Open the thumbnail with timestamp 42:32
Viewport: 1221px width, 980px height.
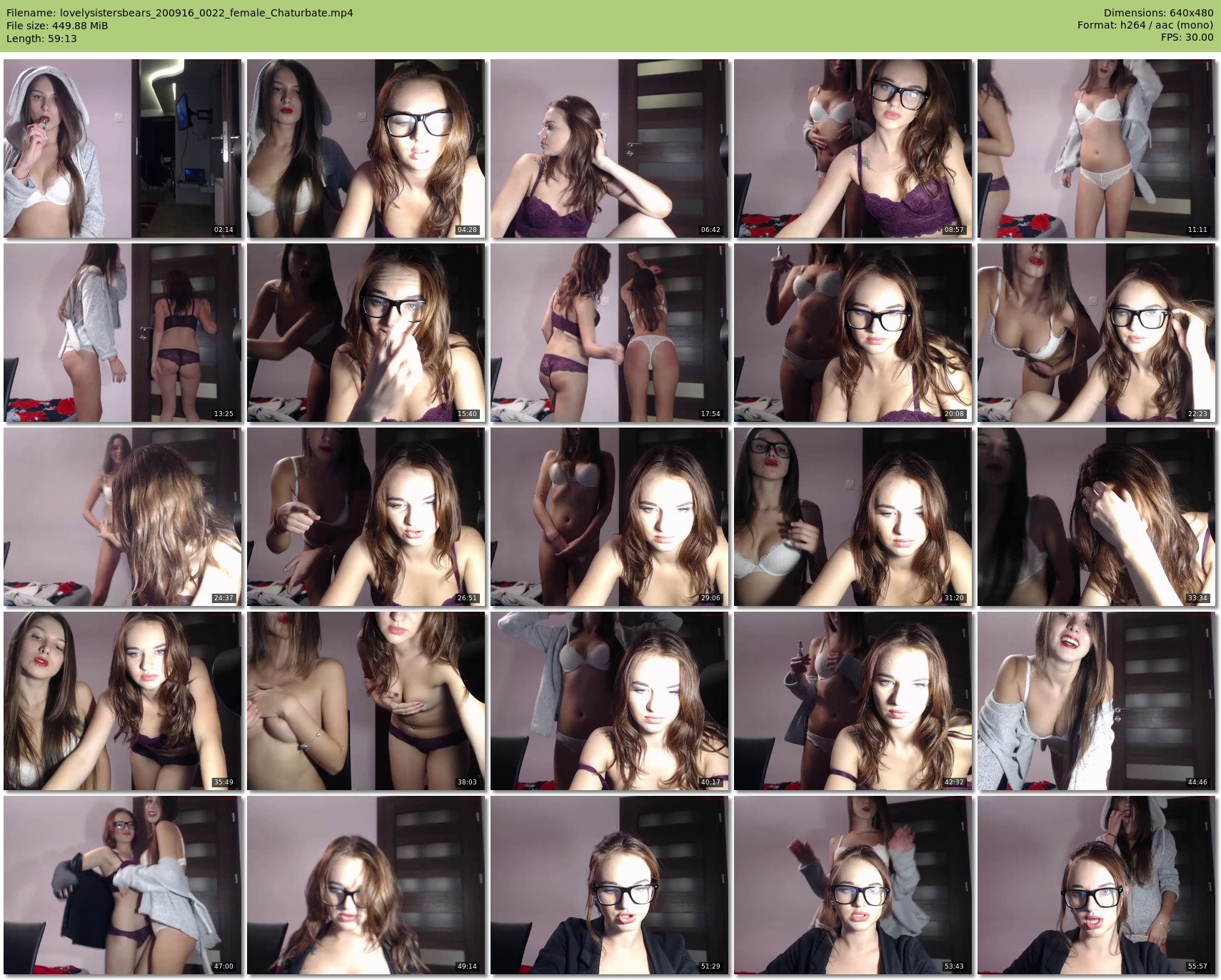tap(853, 701)
